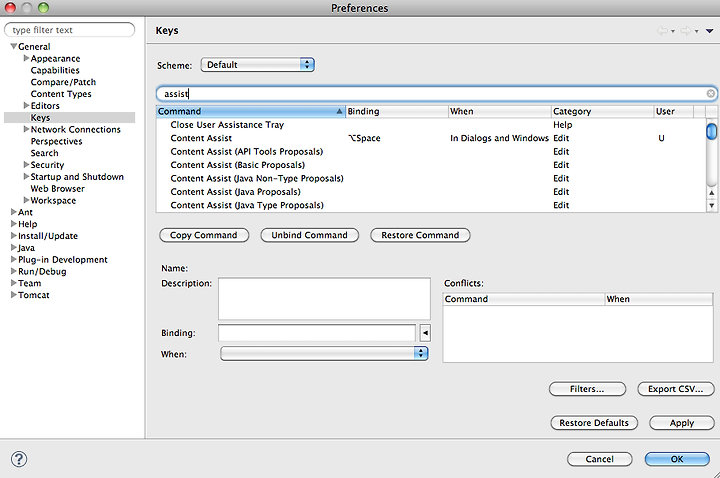Open the Web Browser preference page
Image resolution: width=720 pixels, height=478 pixels.
tap(58, 189)
